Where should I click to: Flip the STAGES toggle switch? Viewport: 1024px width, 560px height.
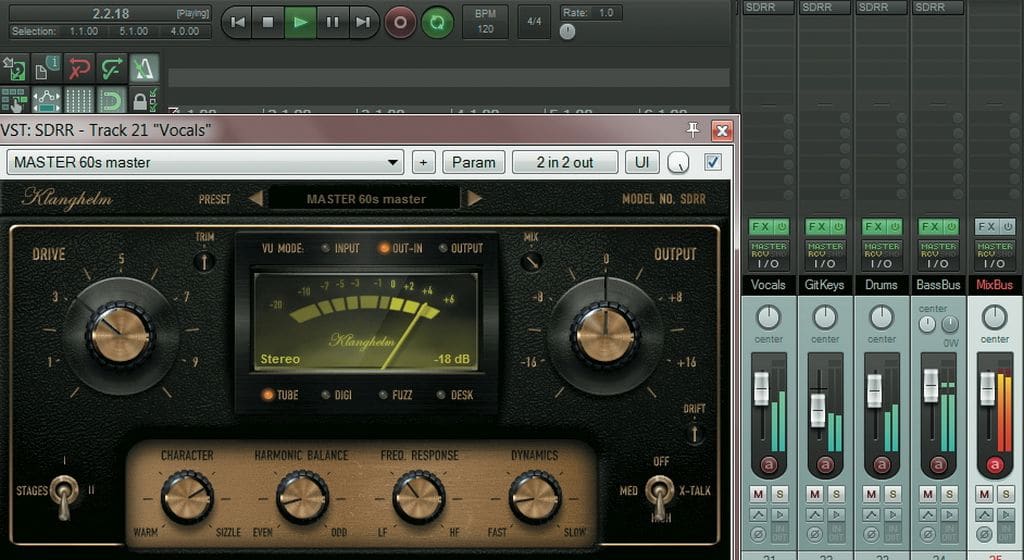(x=64, y=495)
